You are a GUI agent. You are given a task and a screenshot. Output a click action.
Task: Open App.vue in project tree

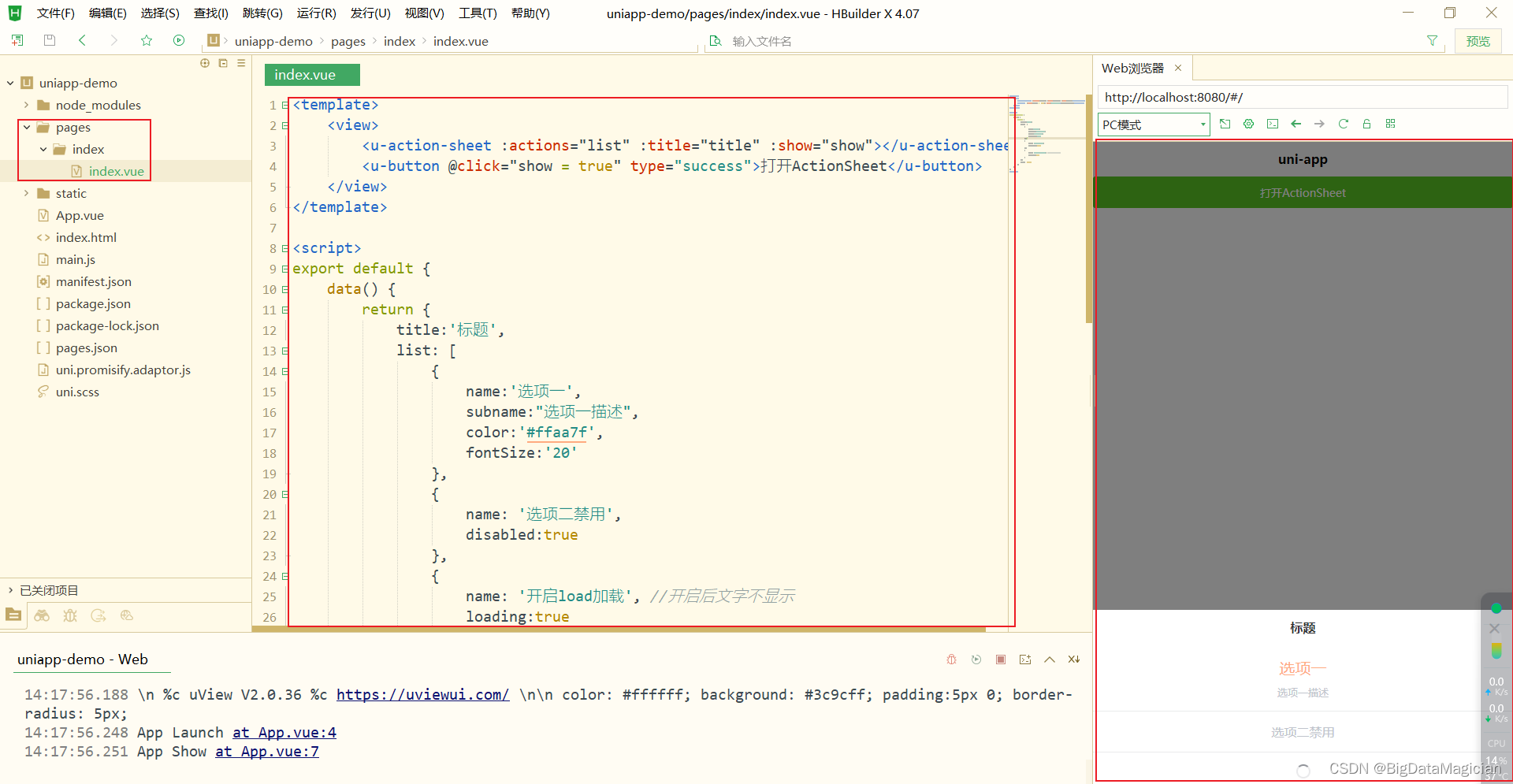(x=80, y=215)
